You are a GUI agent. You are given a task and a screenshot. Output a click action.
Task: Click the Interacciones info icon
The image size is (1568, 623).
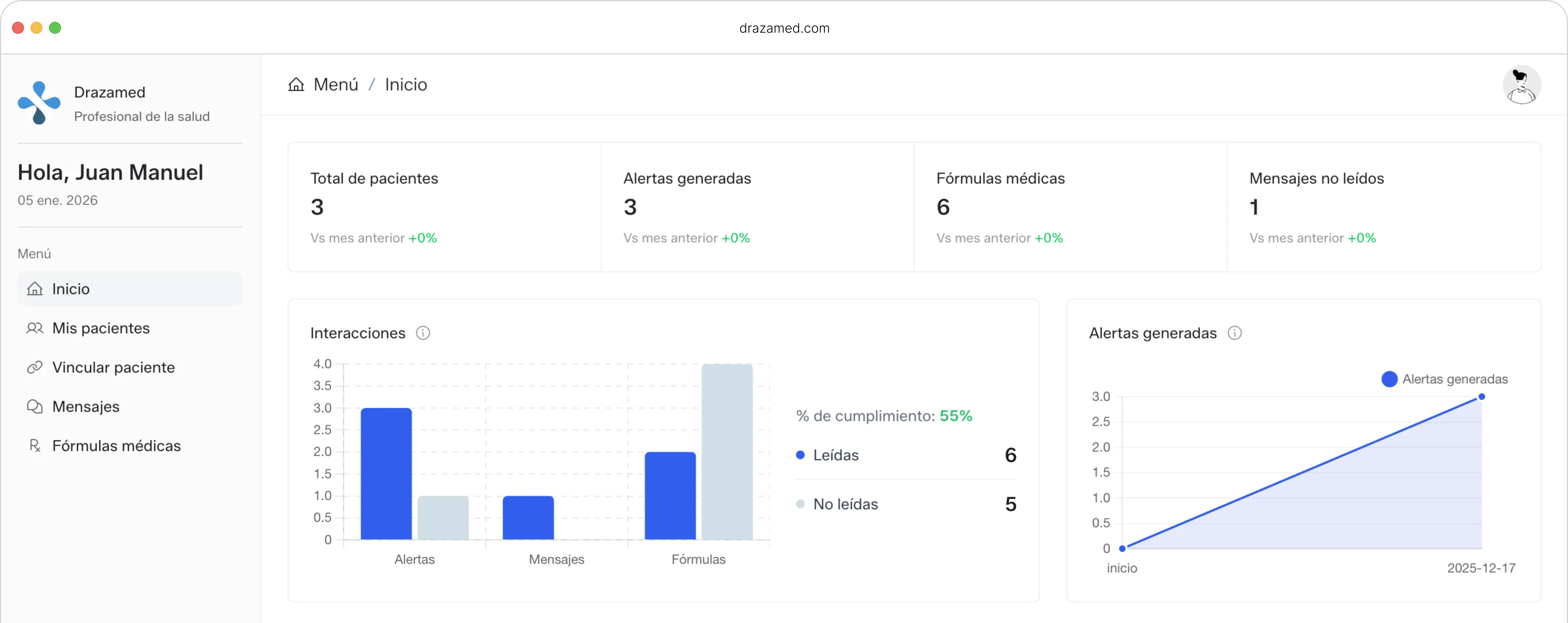pyautogui.click(x=423, y=333)
